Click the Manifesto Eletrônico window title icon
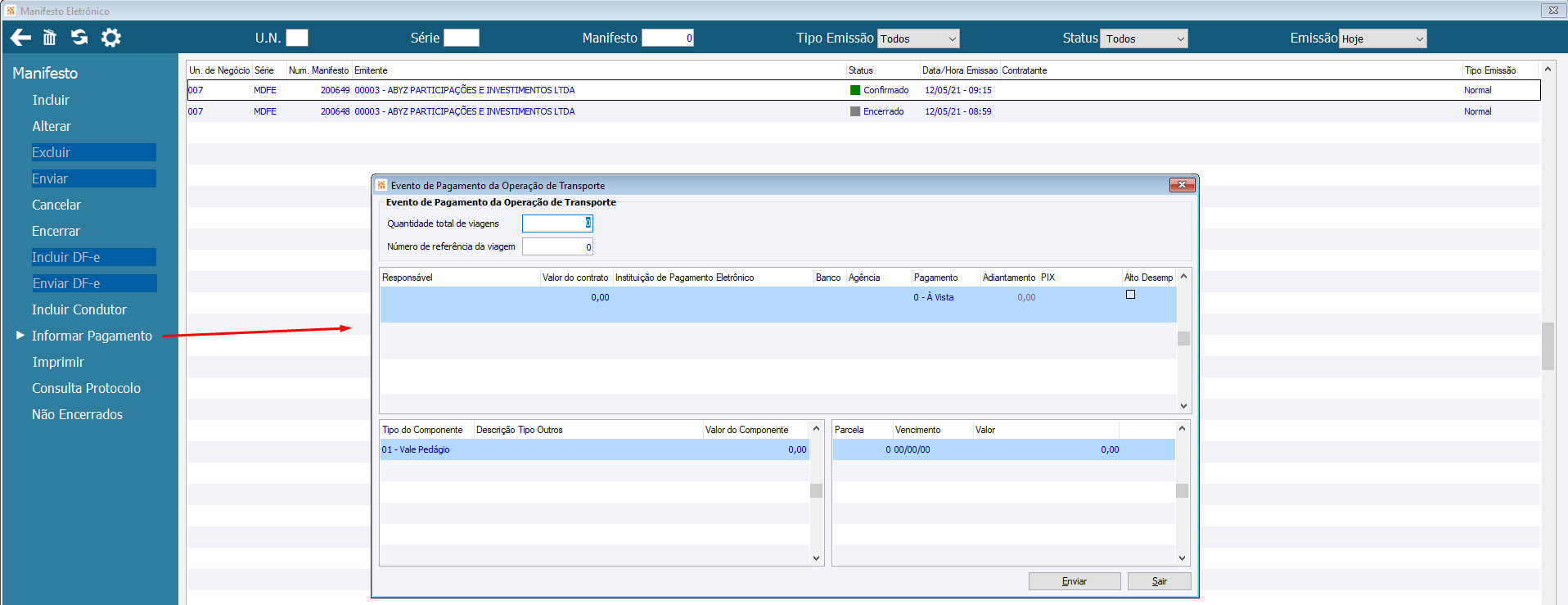This screenshot has width=1568, height=605. click(11, 11)
